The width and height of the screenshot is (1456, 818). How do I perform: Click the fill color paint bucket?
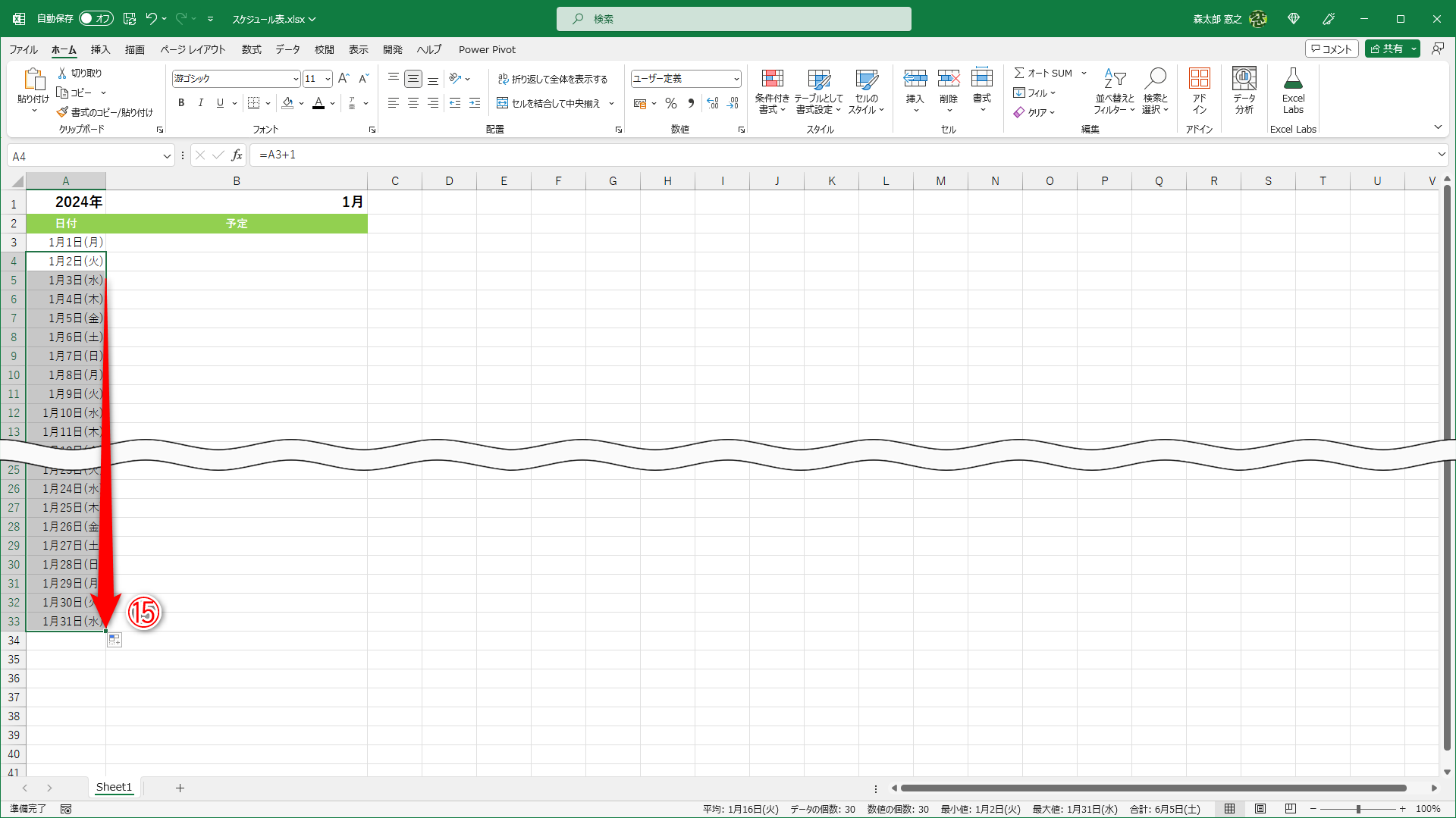(x=287, y=103)
